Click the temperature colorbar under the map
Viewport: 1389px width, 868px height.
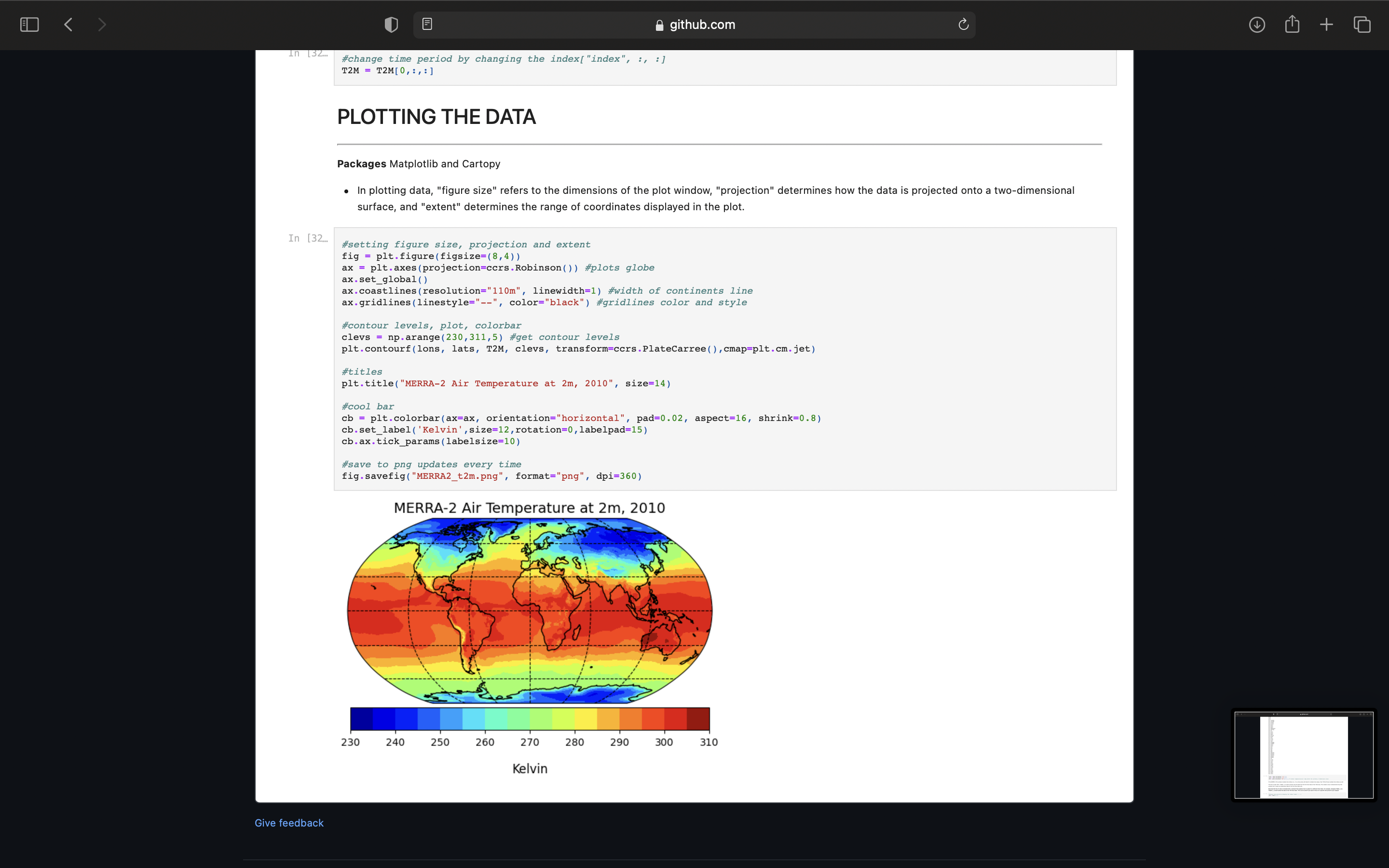530,719
